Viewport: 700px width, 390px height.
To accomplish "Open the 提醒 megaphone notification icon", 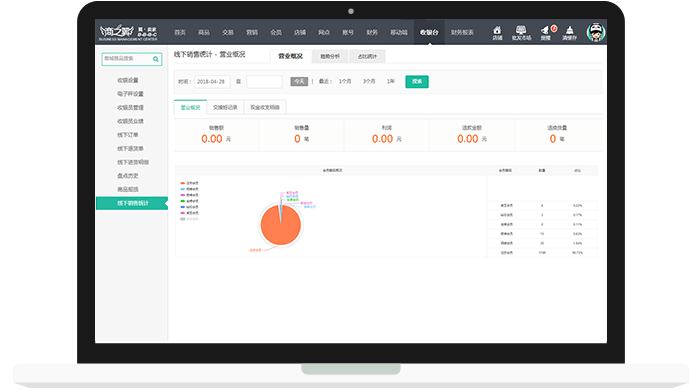I will [x=546, y=33].
